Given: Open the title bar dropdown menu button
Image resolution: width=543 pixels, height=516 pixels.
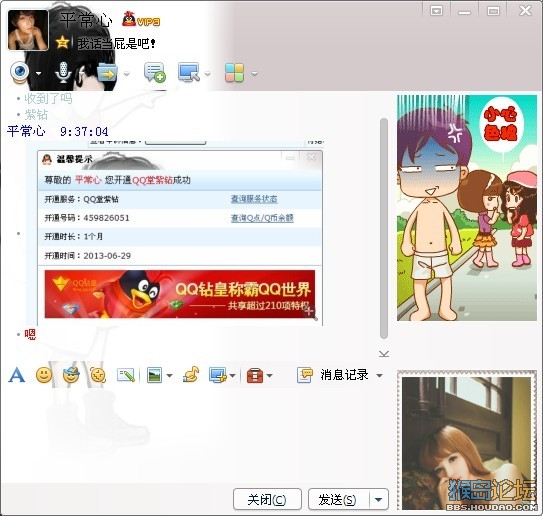Looking at the screenshot, I should 436,11.
